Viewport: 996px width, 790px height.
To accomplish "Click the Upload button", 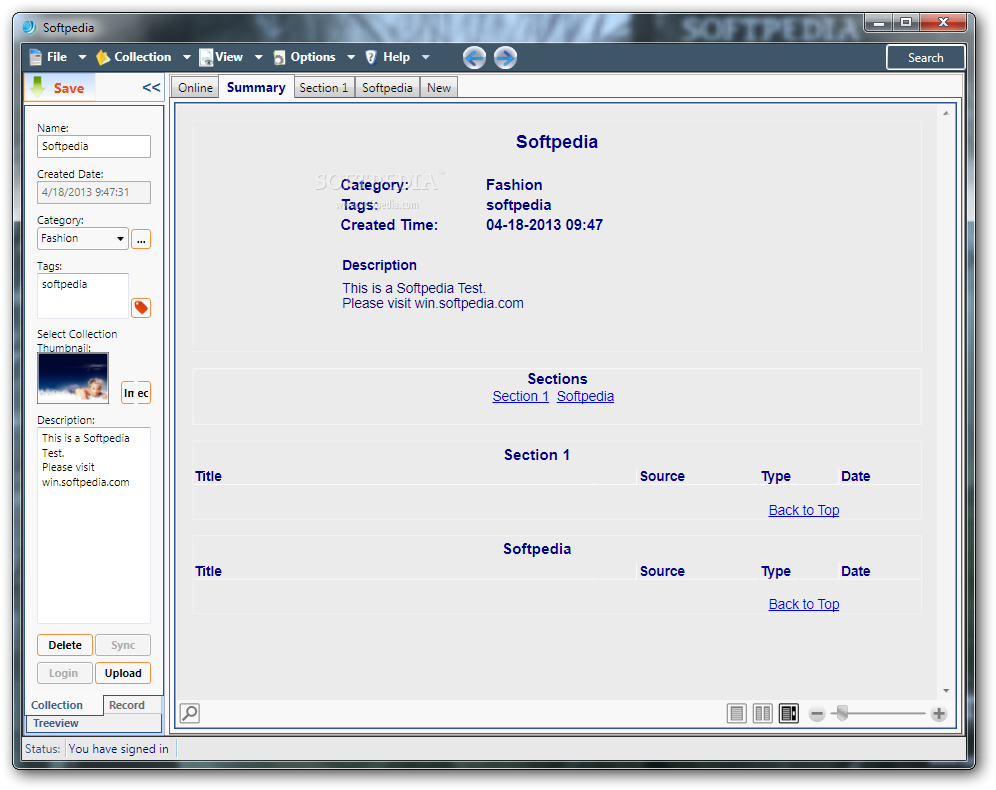I will (123, 673).
